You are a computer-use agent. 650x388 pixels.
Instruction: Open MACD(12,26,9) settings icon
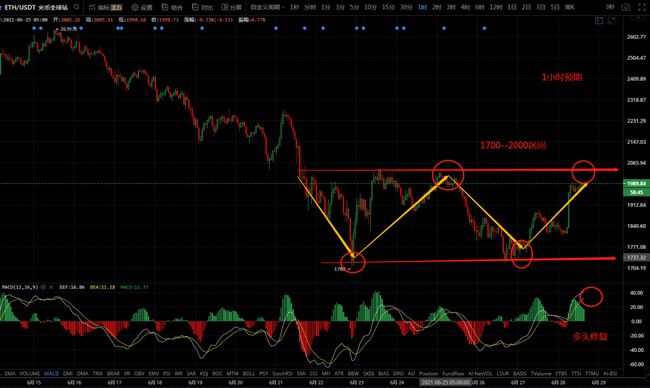(x=43, y=287)
